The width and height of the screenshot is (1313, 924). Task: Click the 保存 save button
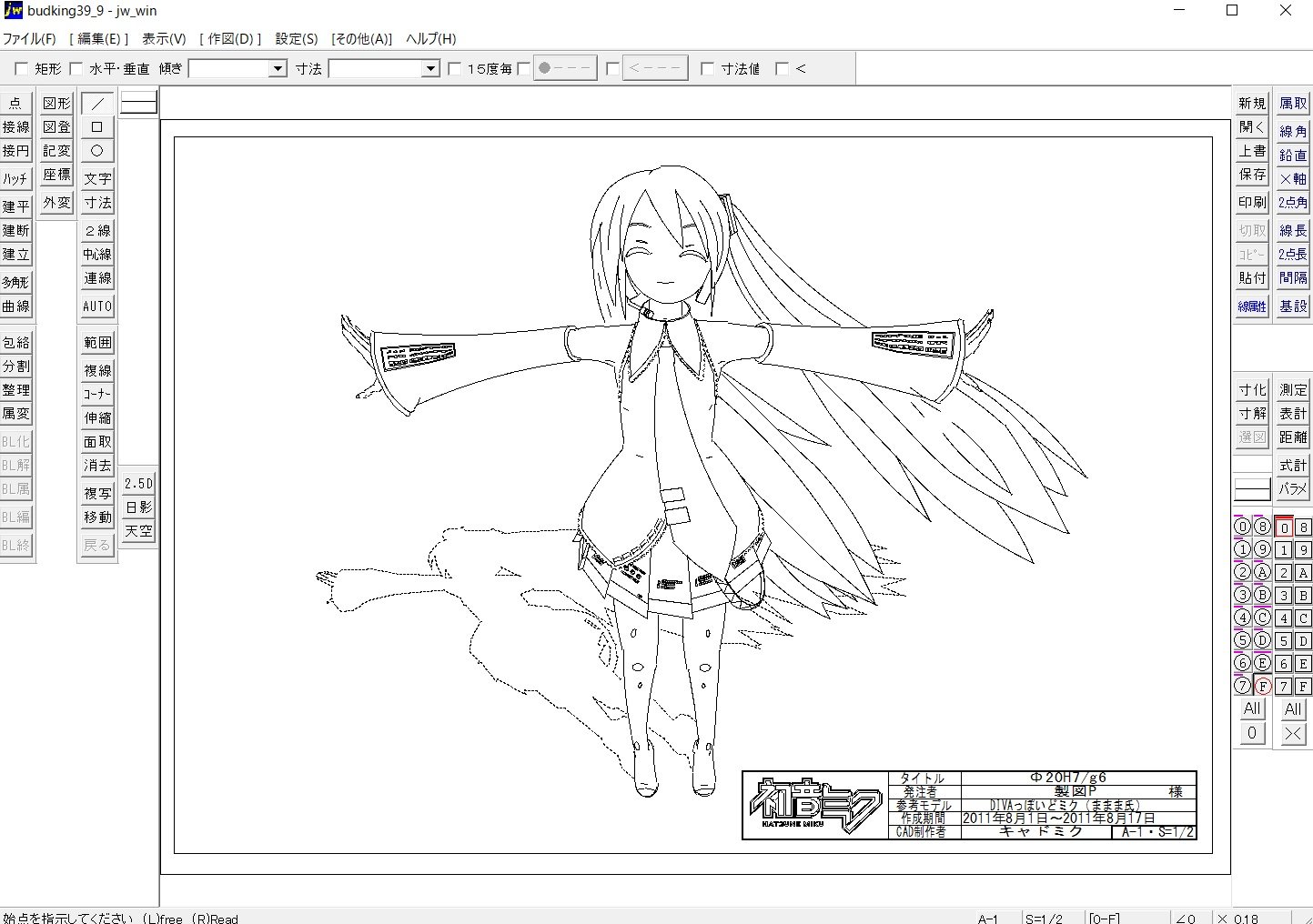pos(1252,174)
